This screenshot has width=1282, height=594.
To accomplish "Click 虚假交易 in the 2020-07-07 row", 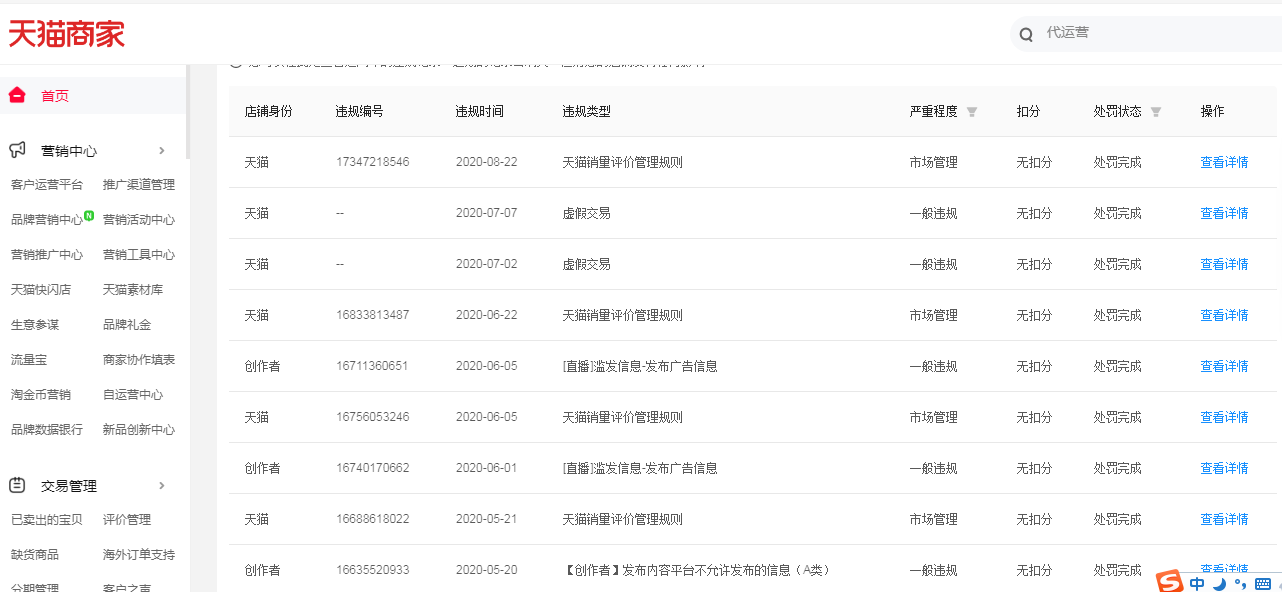I will coord(587,213).
